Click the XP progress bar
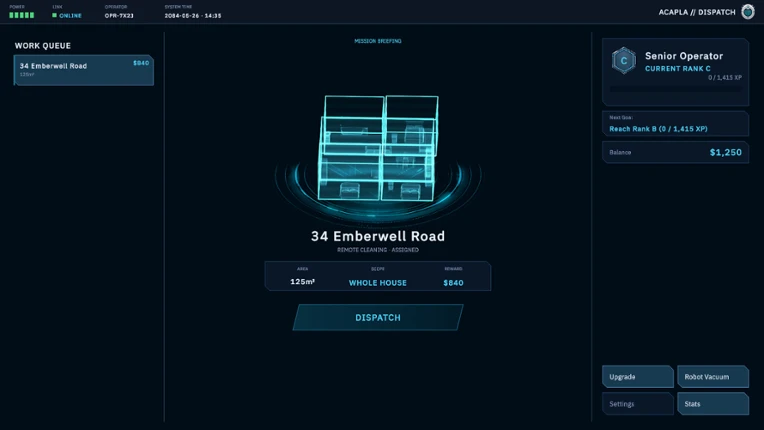Screen dimensions: 764x430 coord(675,89)
